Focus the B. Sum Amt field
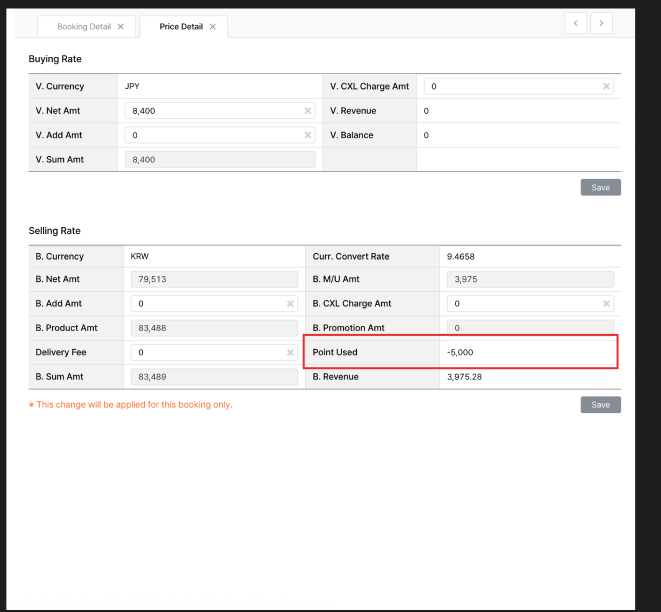 [214, 377]
